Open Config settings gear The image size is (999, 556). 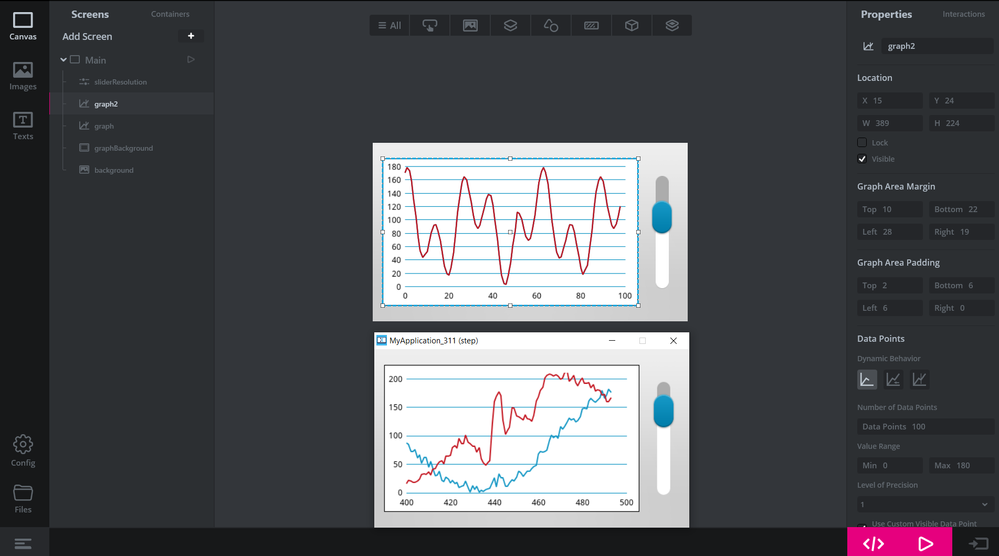pos(23,451)
